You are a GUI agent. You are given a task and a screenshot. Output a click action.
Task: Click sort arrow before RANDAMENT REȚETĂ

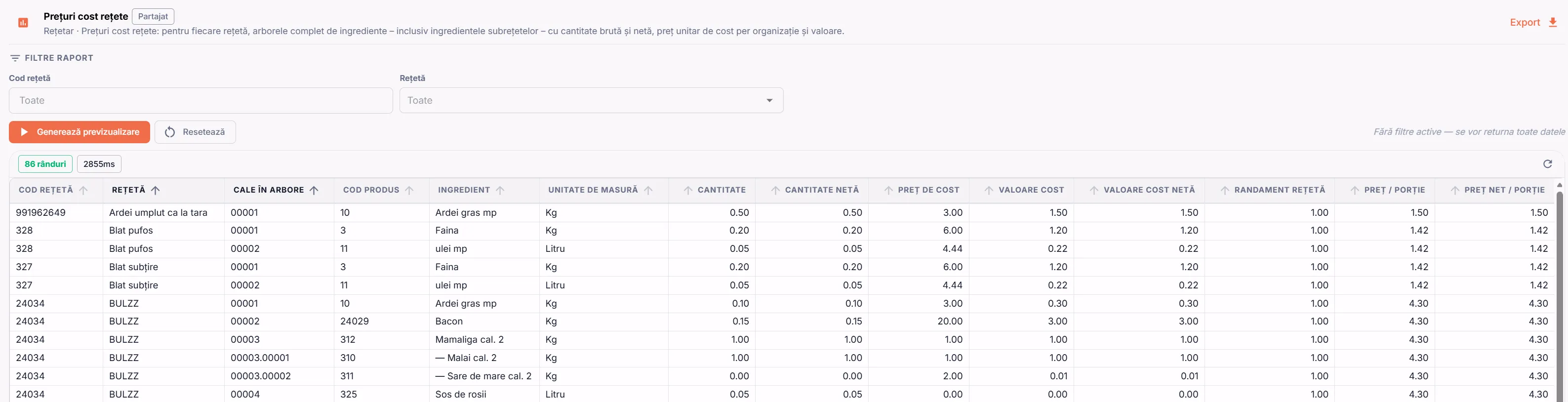tap(1225, 190)
